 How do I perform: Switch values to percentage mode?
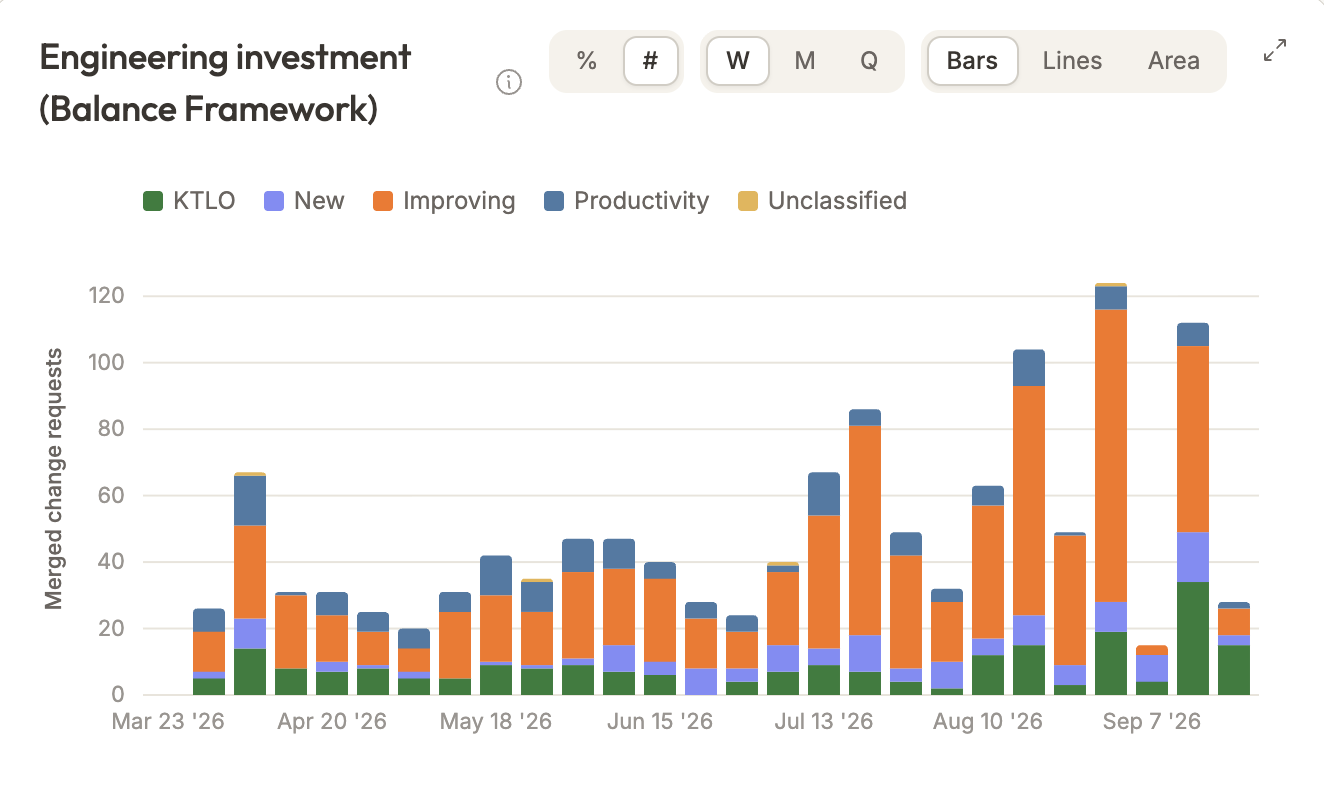(x=587, y=61)
